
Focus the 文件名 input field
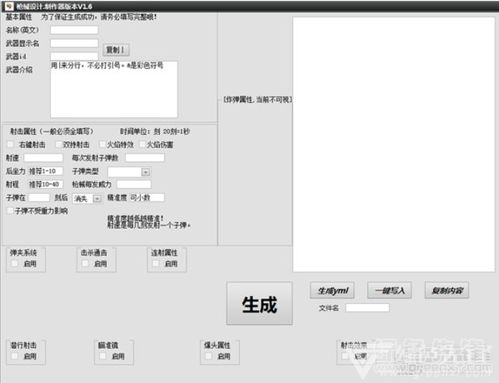coord(367,308)
